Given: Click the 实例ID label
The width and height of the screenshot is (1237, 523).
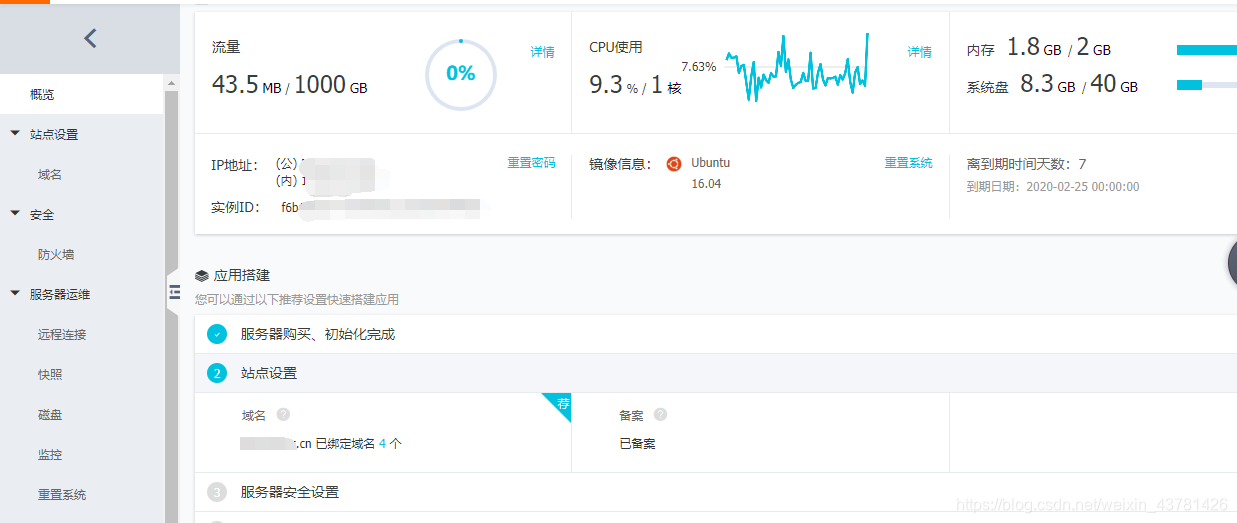Looking at the screenshot, I should [x=235, y=207].
